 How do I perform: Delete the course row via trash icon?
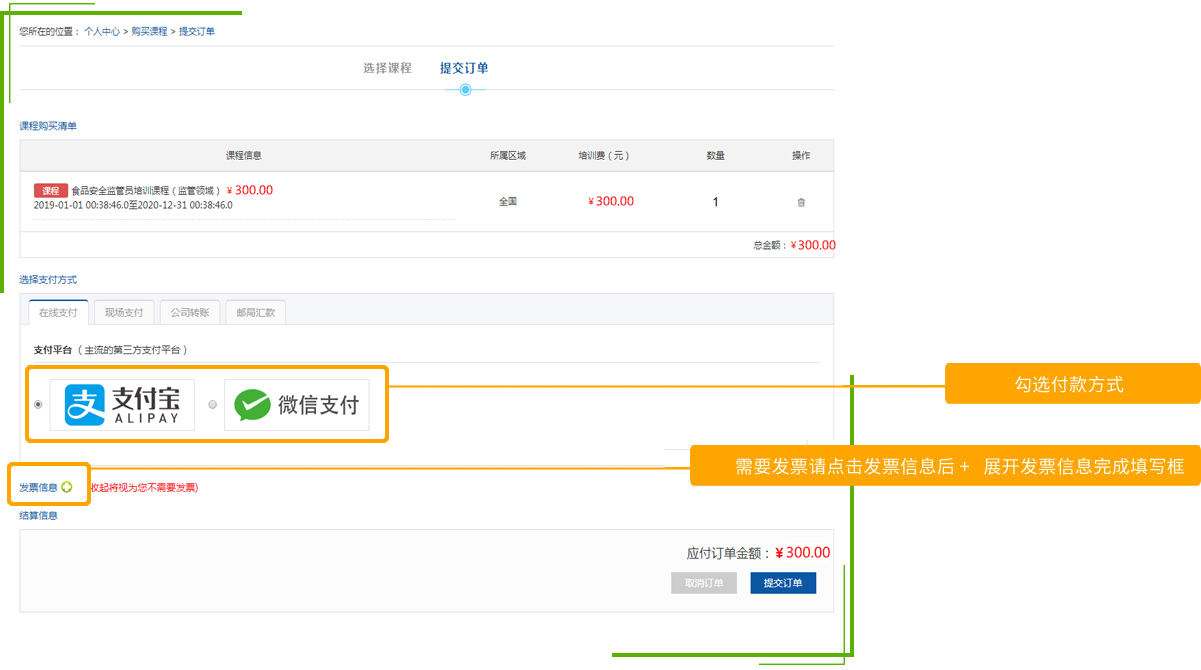tap(801, 202)
